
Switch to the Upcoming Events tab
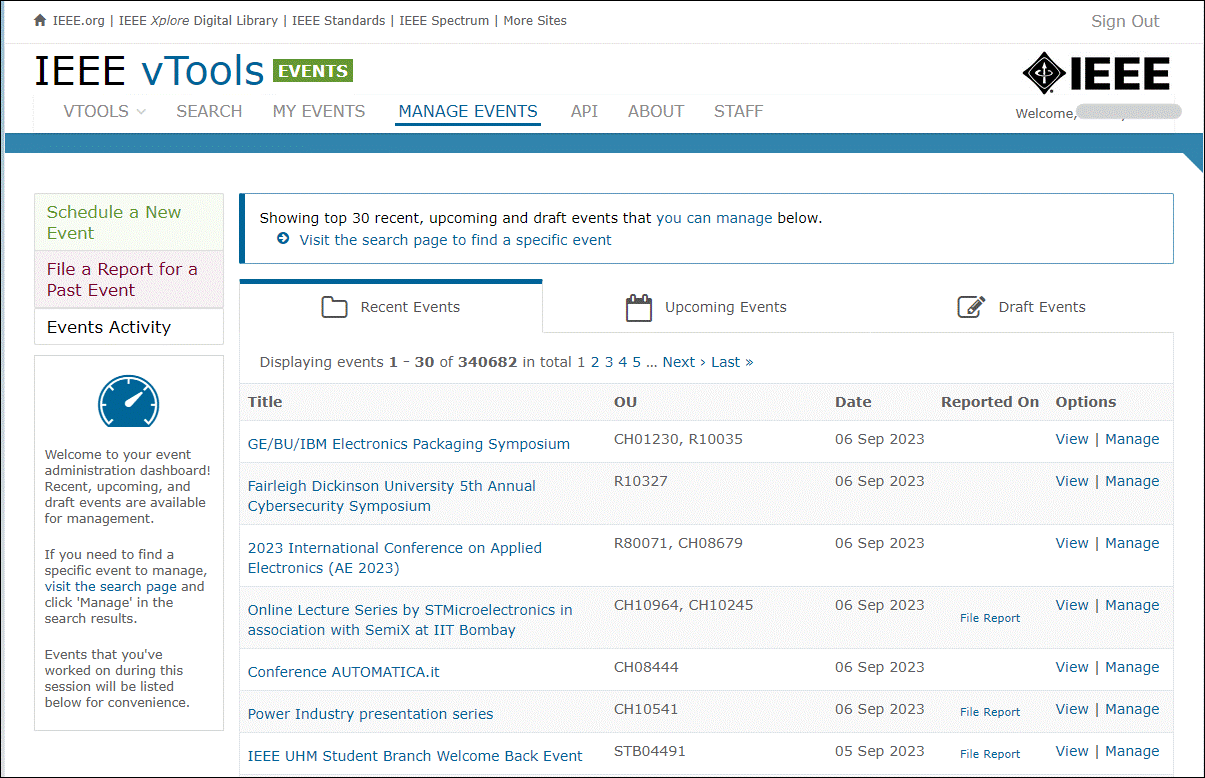click(x=725, y=307)
